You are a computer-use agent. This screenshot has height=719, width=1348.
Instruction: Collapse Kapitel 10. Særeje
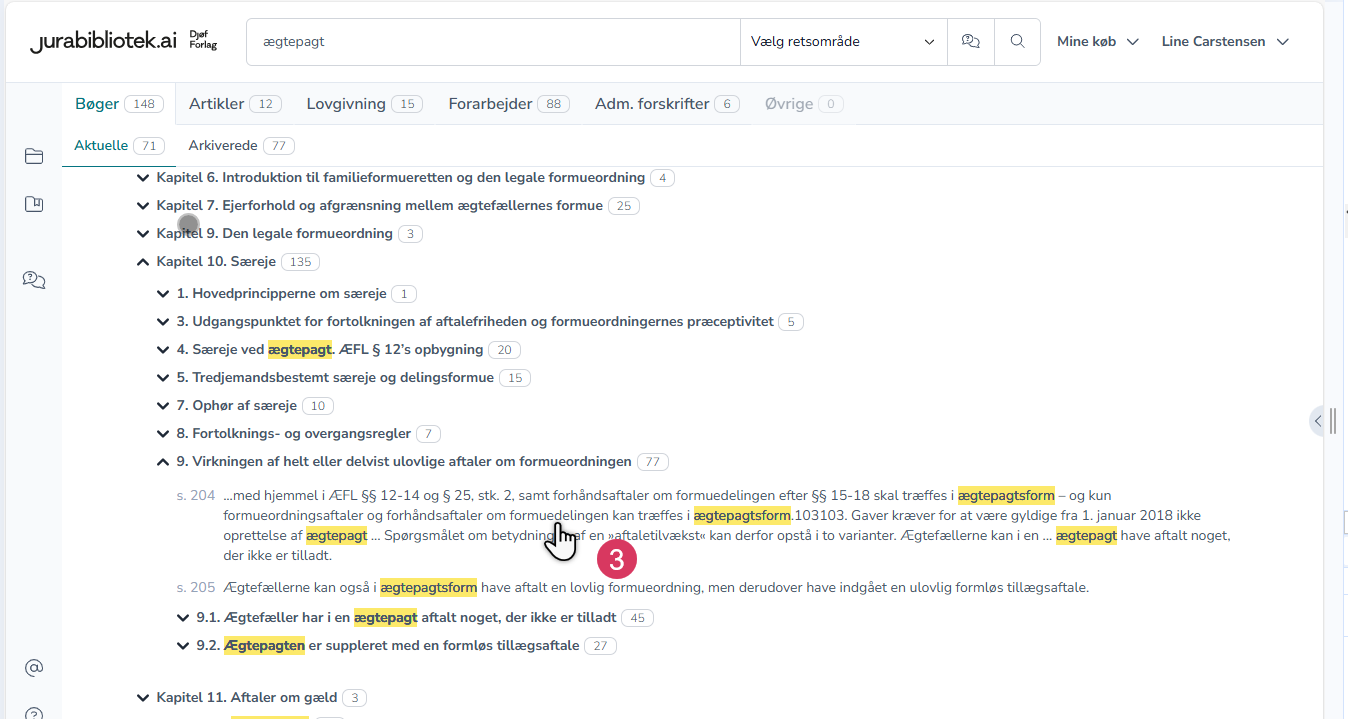click(143, 262)
